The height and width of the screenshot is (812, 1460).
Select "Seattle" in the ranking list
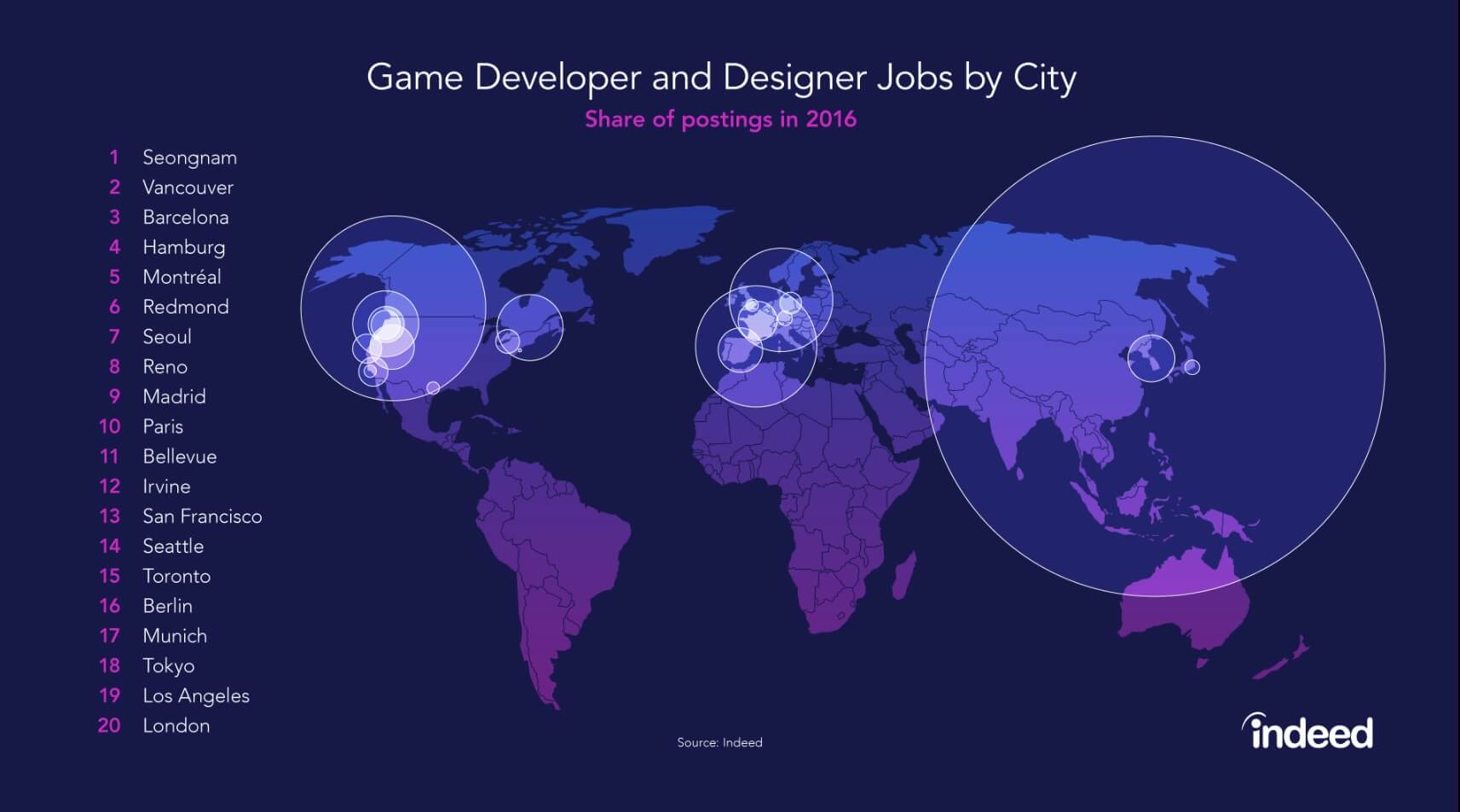(173, 545)
